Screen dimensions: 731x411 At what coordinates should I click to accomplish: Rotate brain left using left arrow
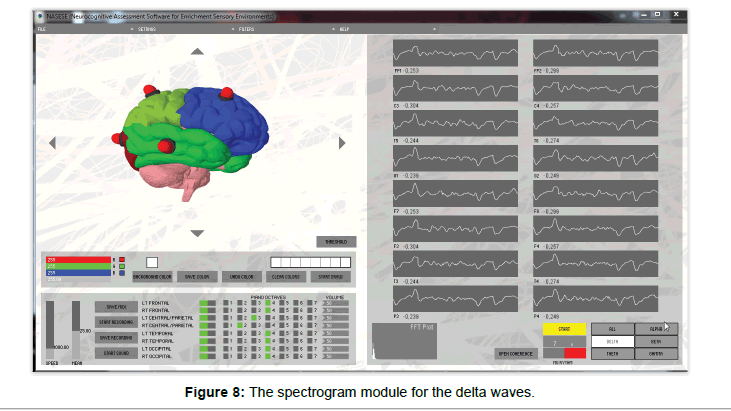[x=54, y=142]
